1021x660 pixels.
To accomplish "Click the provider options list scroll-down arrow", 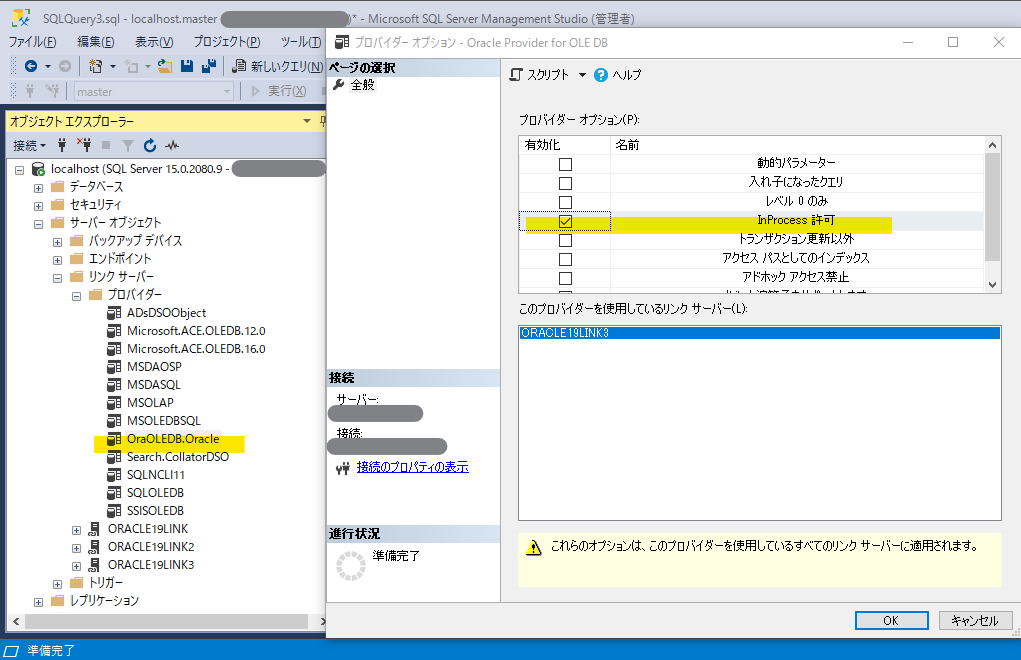I will click(992, 284).
